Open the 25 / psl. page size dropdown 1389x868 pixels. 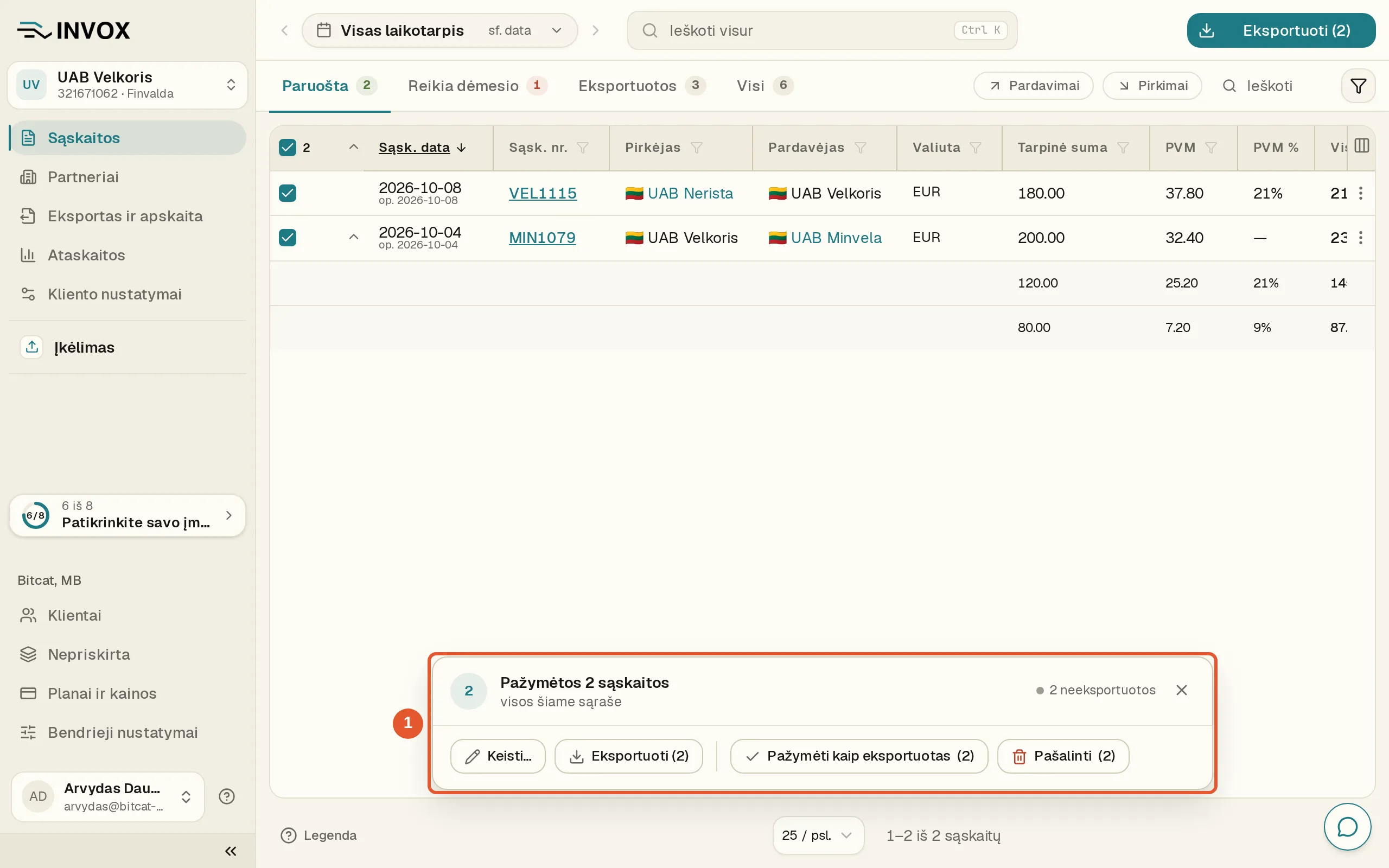point(817,835)
